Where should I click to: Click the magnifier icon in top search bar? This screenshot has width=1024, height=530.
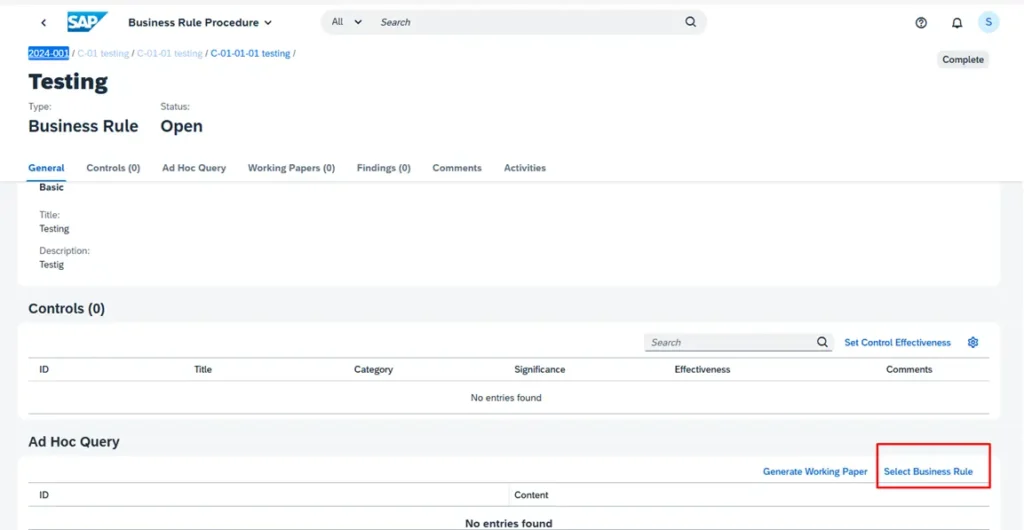pyautogui.click(x=690, y=22)
